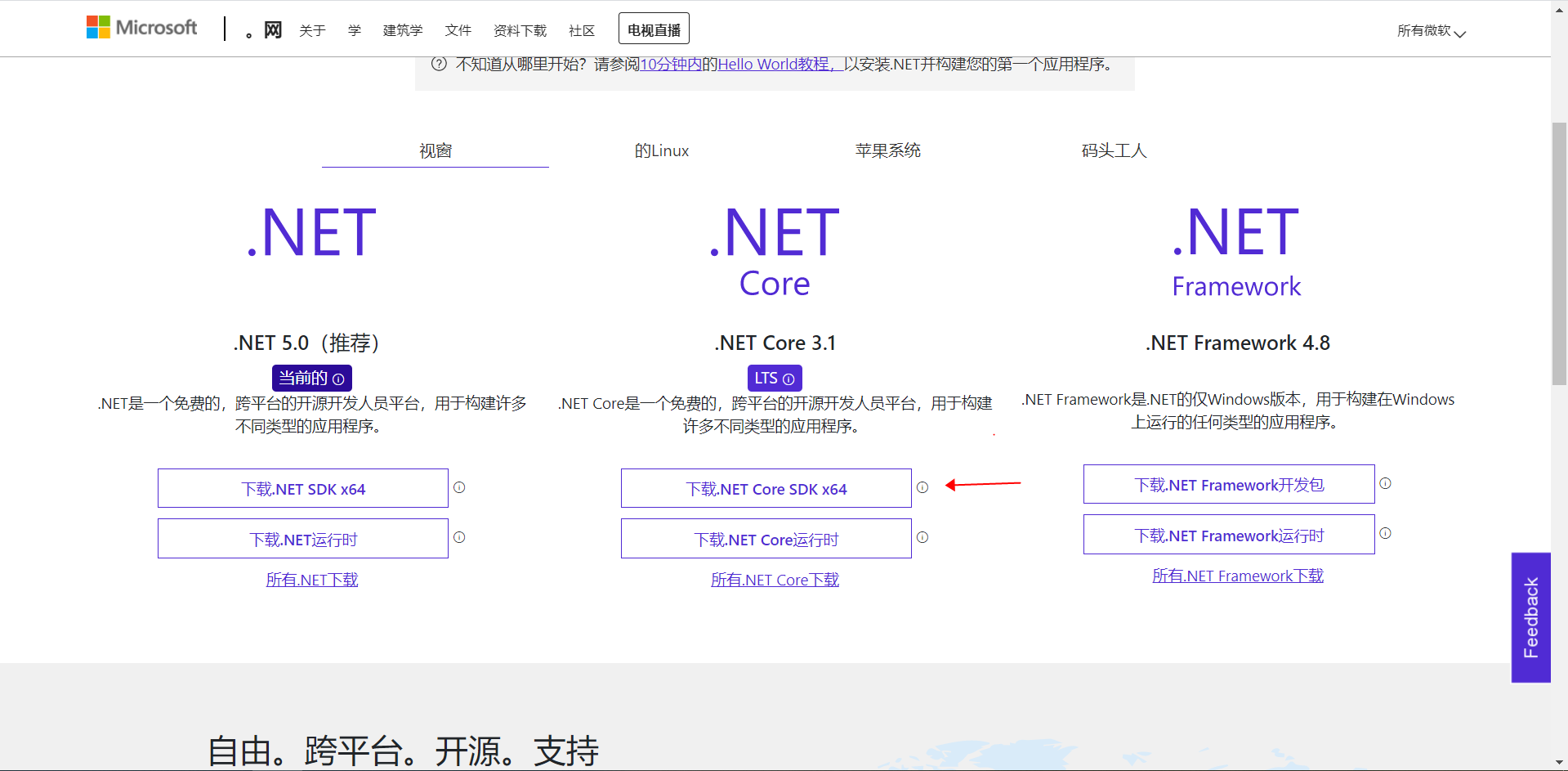Open the 所有微软 dropdown

[x=1431, y=31]
